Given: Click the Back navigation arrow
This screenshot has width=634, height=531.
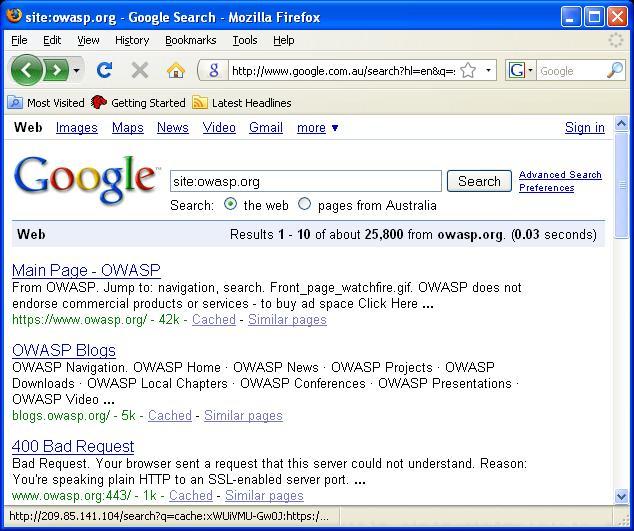Looking at the screenshot, I should point(26,70).
